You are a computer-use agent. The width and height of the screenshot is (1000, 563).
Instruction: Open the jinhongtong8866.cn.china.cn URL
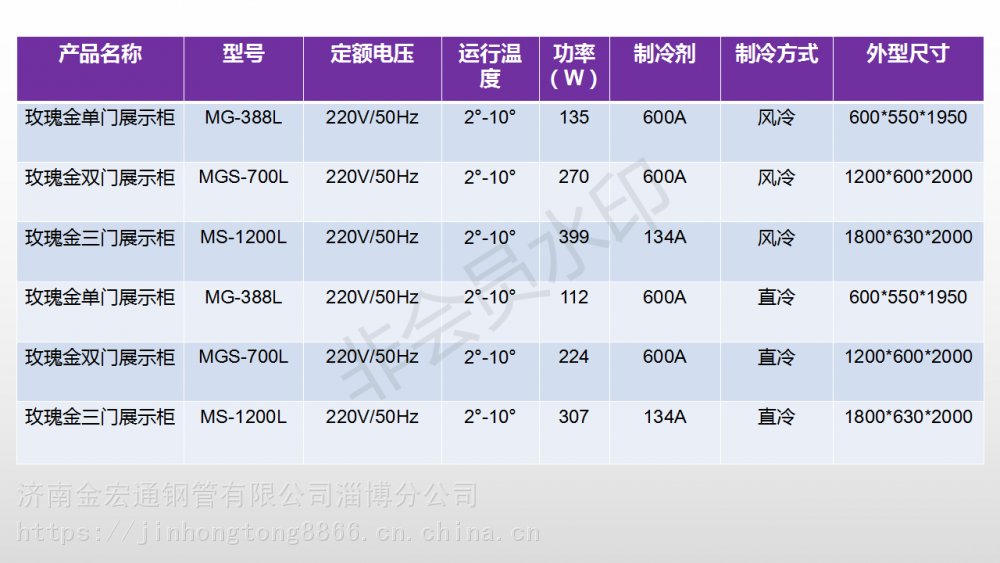click(279, 532)
